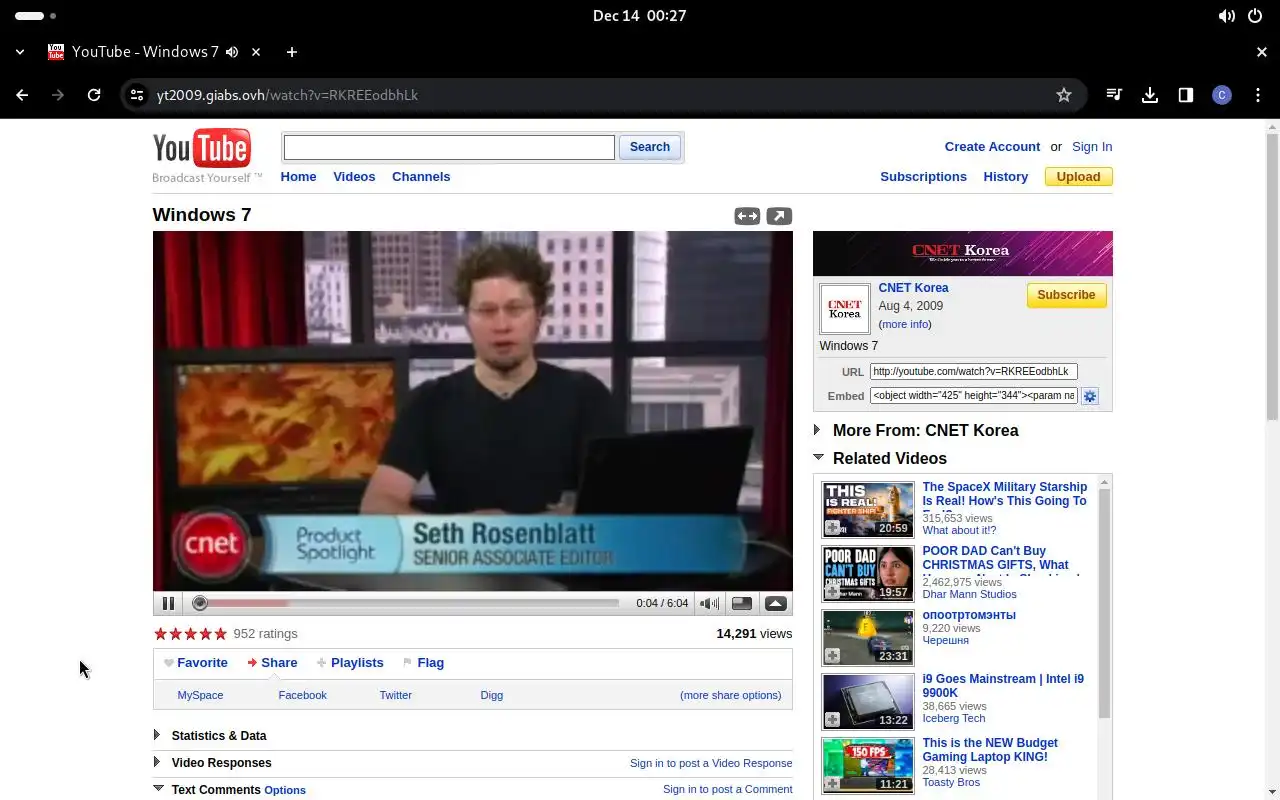Viewport: 1280px width, 800px height.
Task: Subscribe to CNET Korea
Action: tap(1066, 295)
